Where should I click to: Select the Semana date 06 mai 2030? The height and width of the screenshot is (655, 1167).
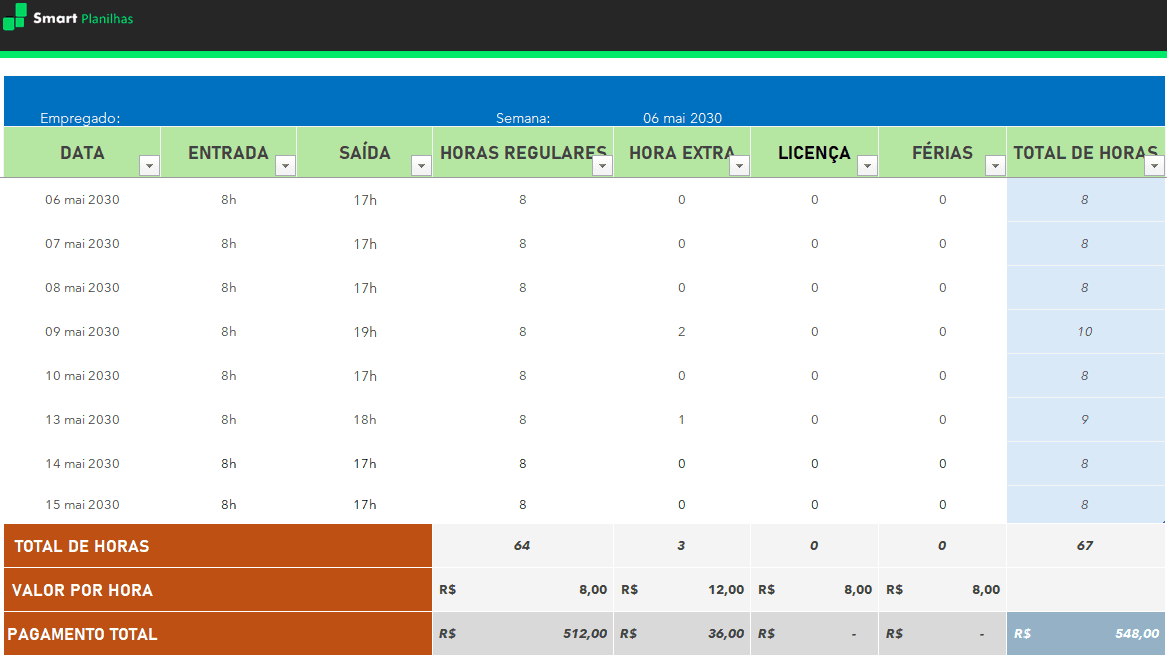pyautogui.click(x=682, y=118)
